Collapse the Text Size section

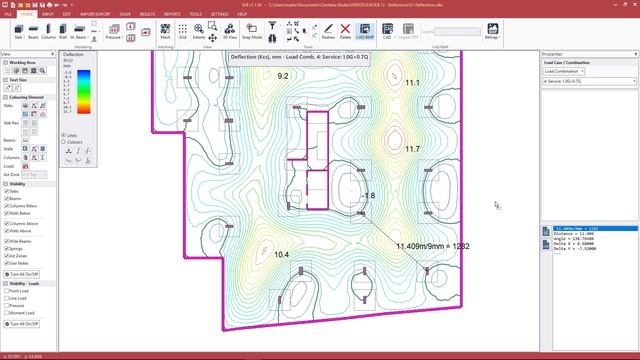(x=6, y=80)
